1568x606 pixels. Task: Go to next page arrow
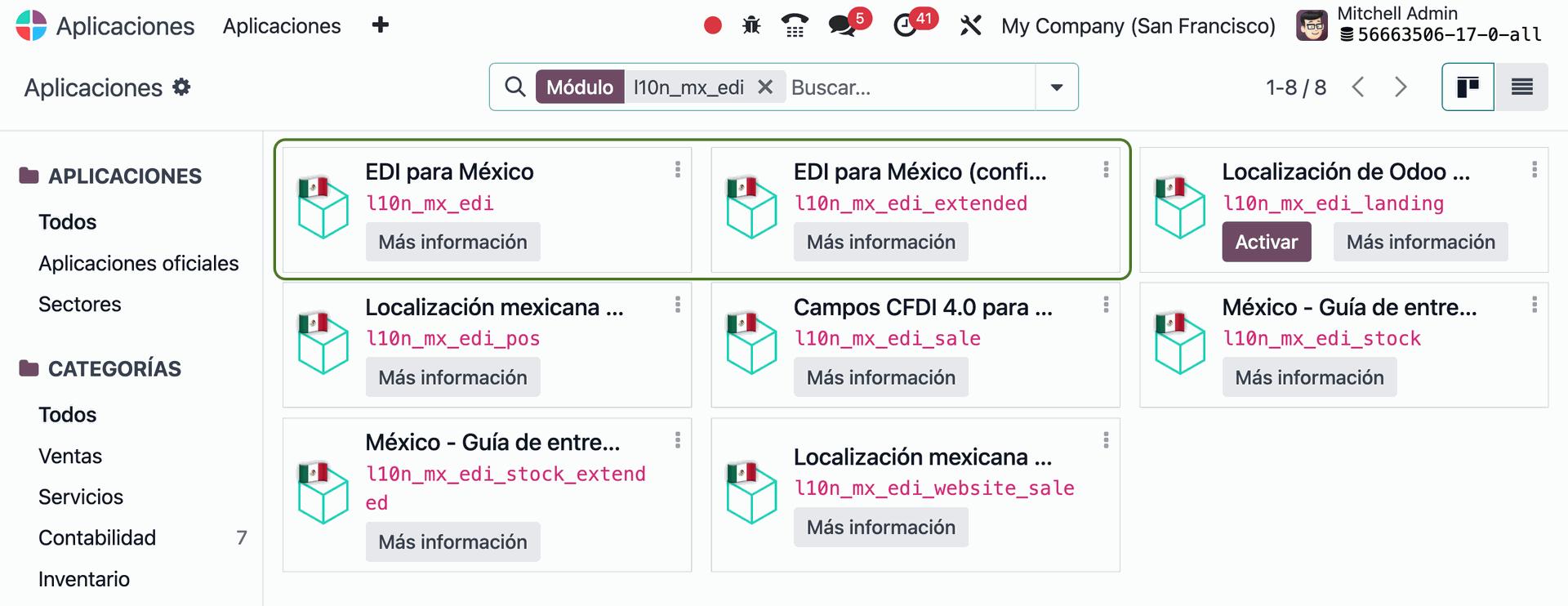[x=1401, y=87]
